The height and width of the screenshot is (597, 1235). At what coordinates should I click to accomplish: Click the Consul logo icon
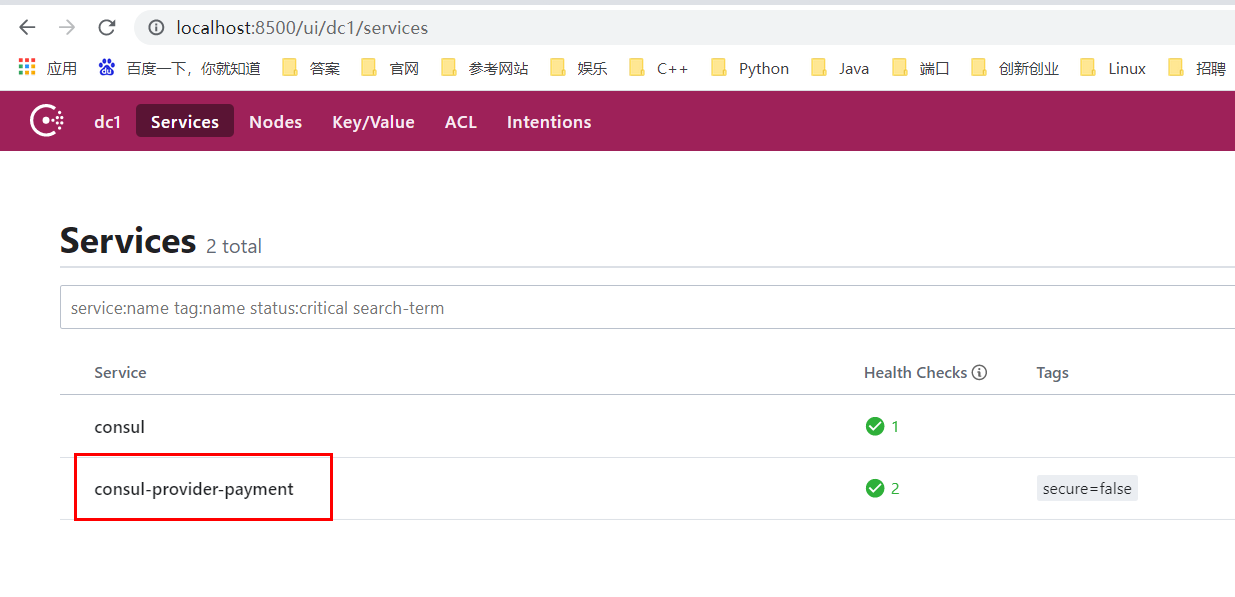click(x=47, y=121)
